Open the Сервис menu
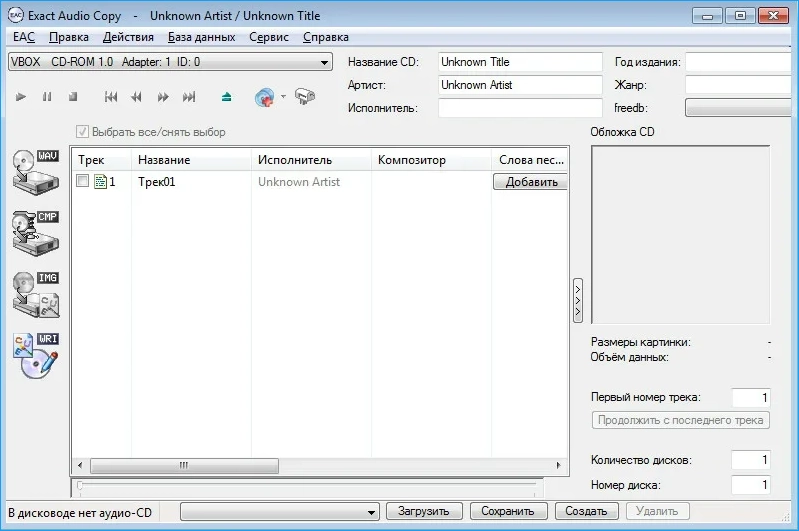The width and height of the screenshot is (799, 531). click(x=269, y=37)
